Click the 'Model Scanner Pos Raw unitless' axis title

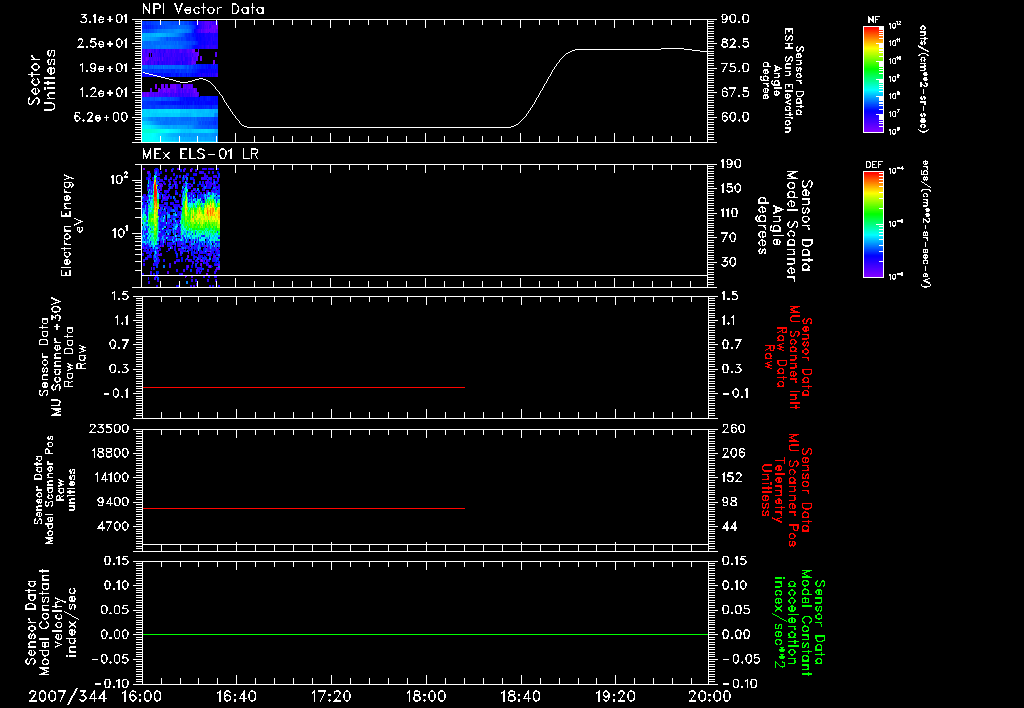point(55,490)
